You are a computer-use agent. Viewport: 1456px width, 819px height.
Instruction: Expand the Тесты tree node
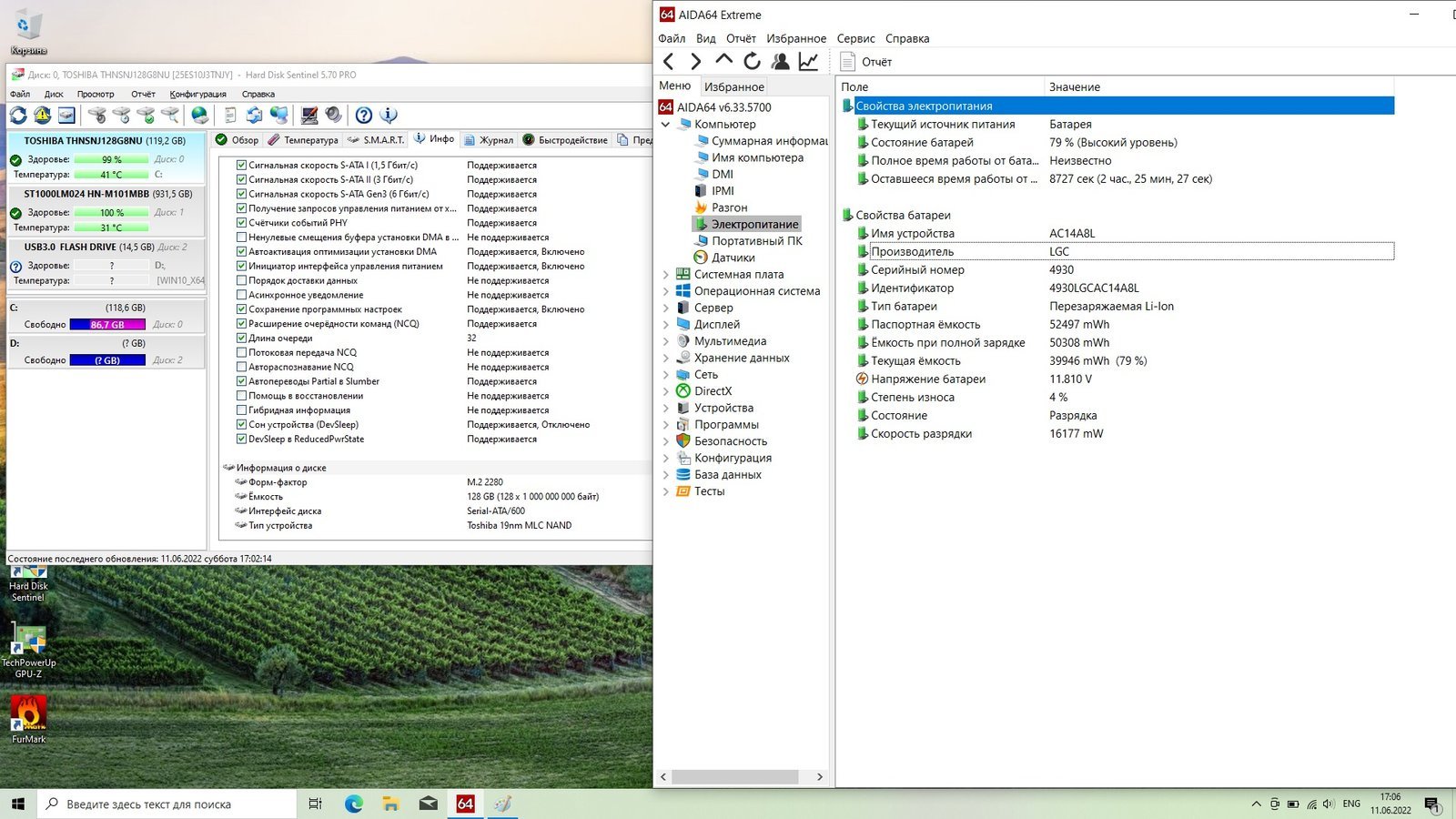[665, 491]
